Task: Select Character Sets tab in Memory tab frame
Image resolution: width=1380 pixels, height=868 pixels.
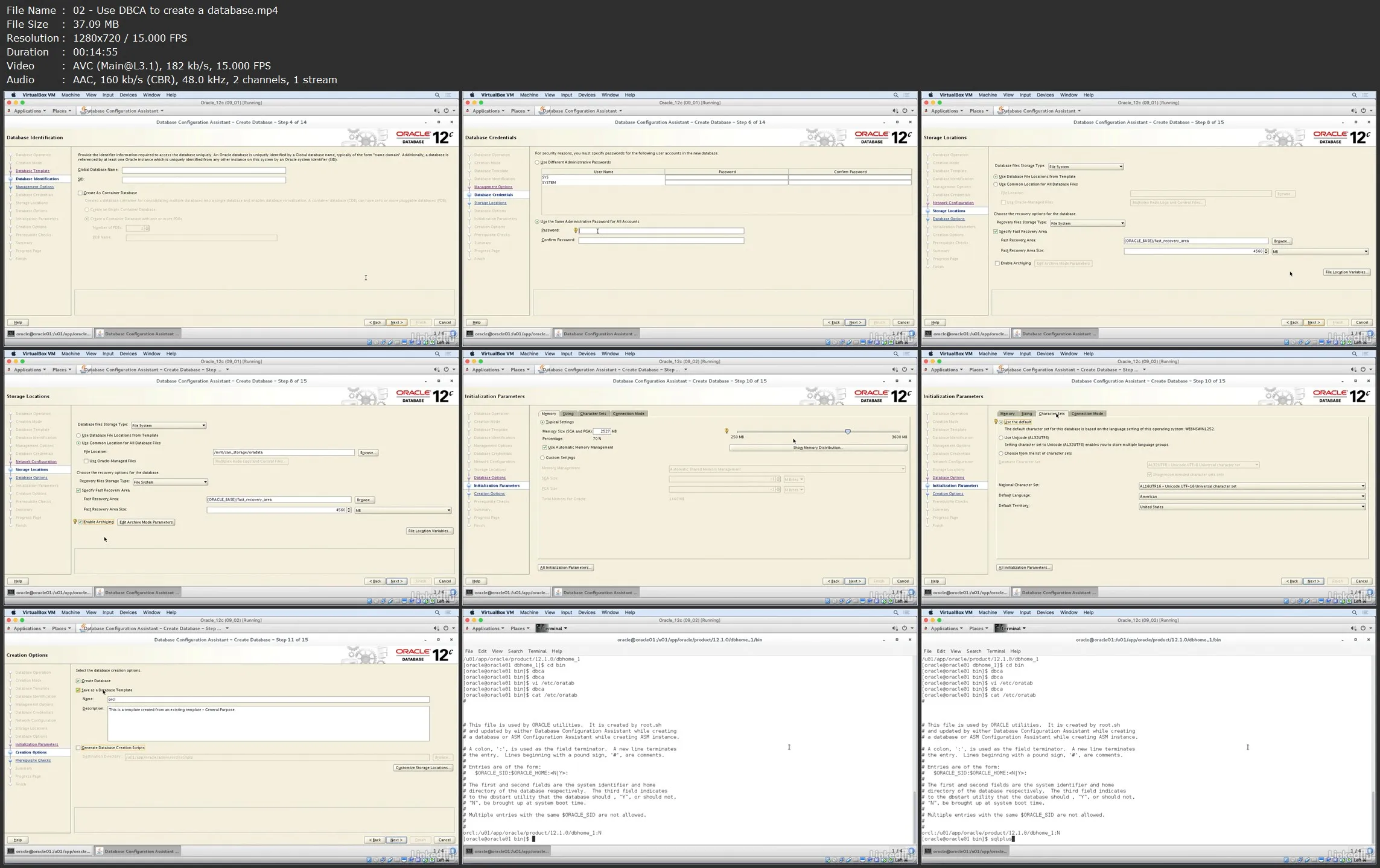Action: (x=593, y=413)
